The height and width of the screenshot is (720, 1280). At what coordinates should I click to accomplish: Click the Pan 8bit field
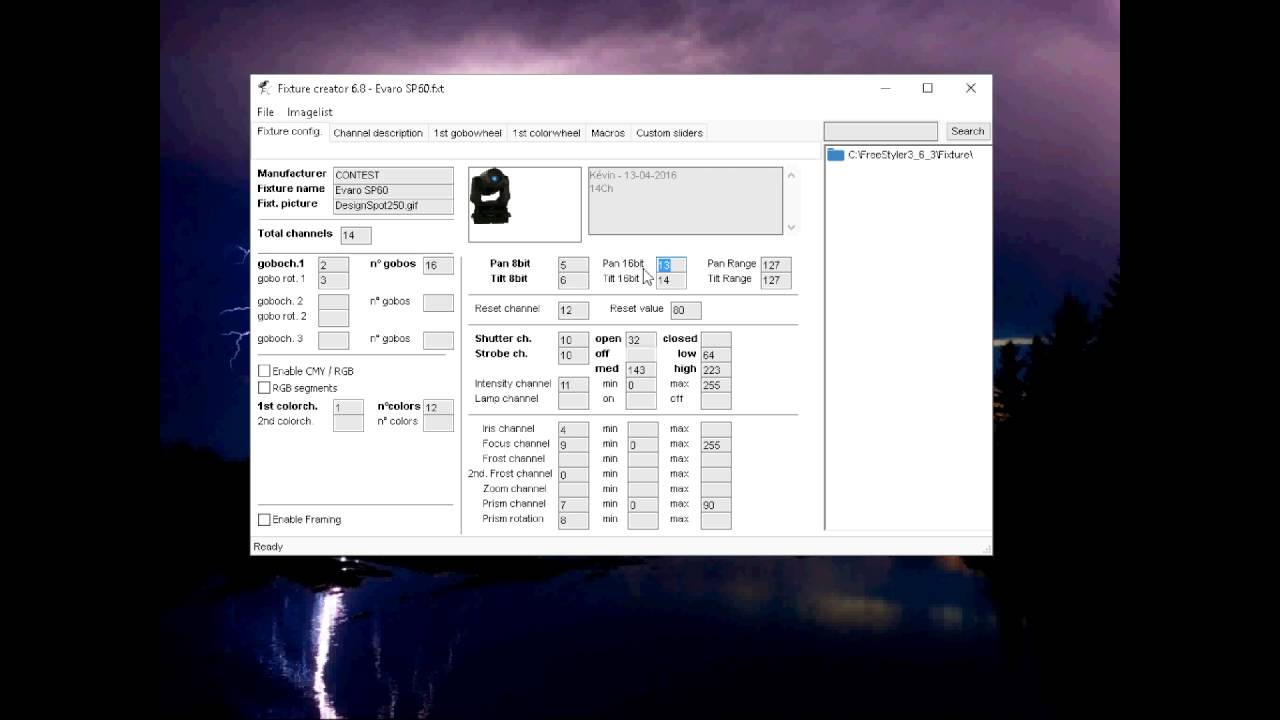(573, 265)
